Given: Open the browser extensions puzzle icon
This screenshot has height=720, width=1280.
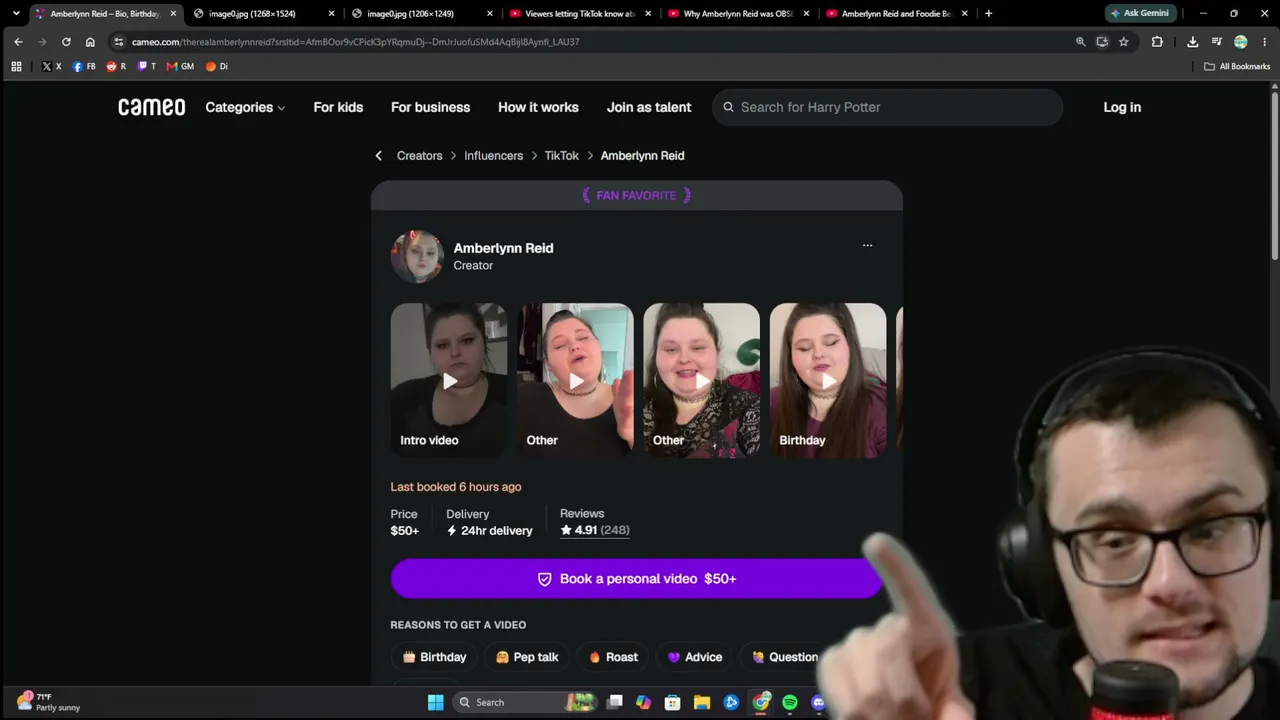Looking at the screenshot, I should point(1157,42).
